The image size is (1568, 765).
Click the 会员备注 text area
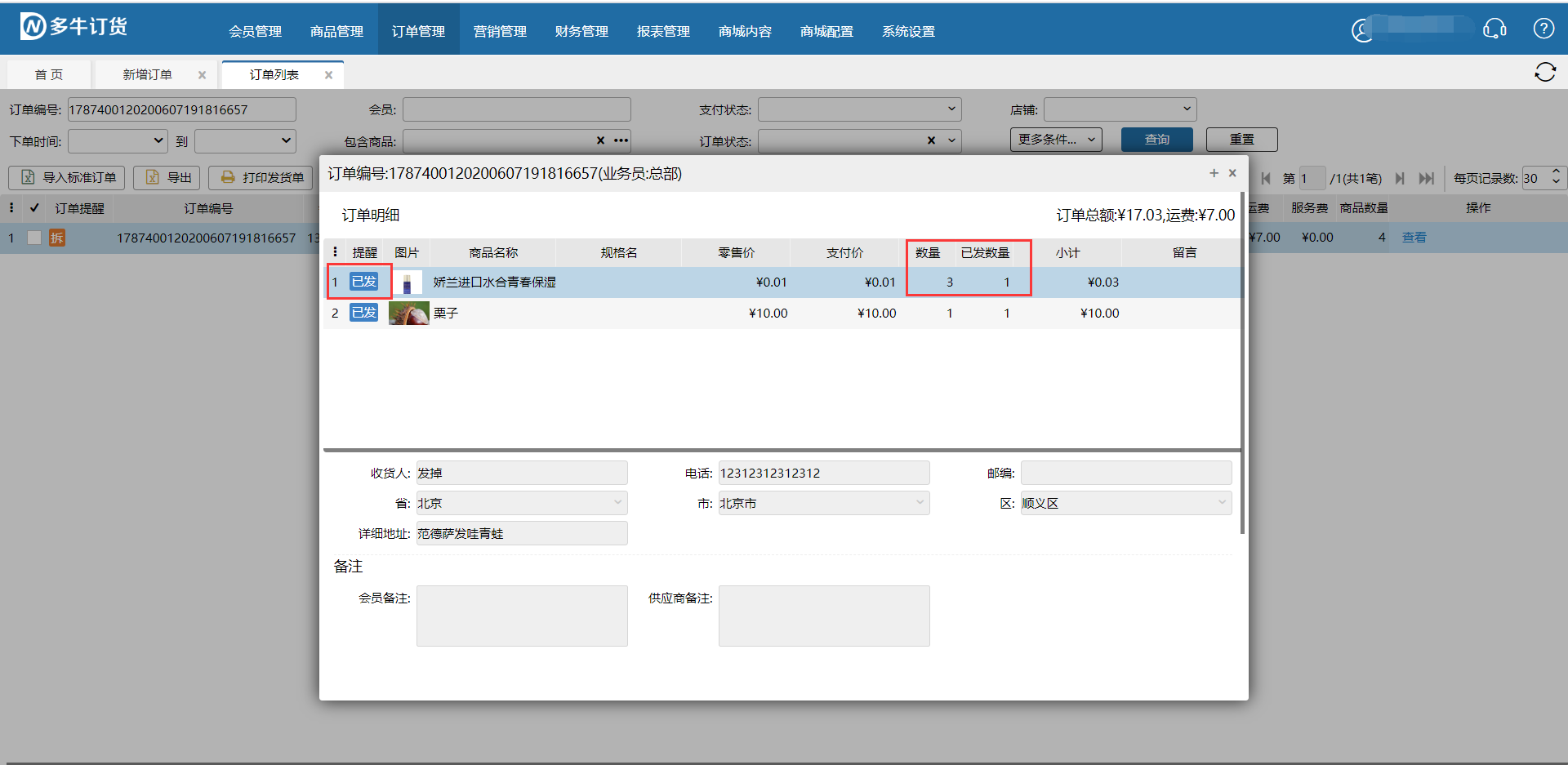pos(522,616)
